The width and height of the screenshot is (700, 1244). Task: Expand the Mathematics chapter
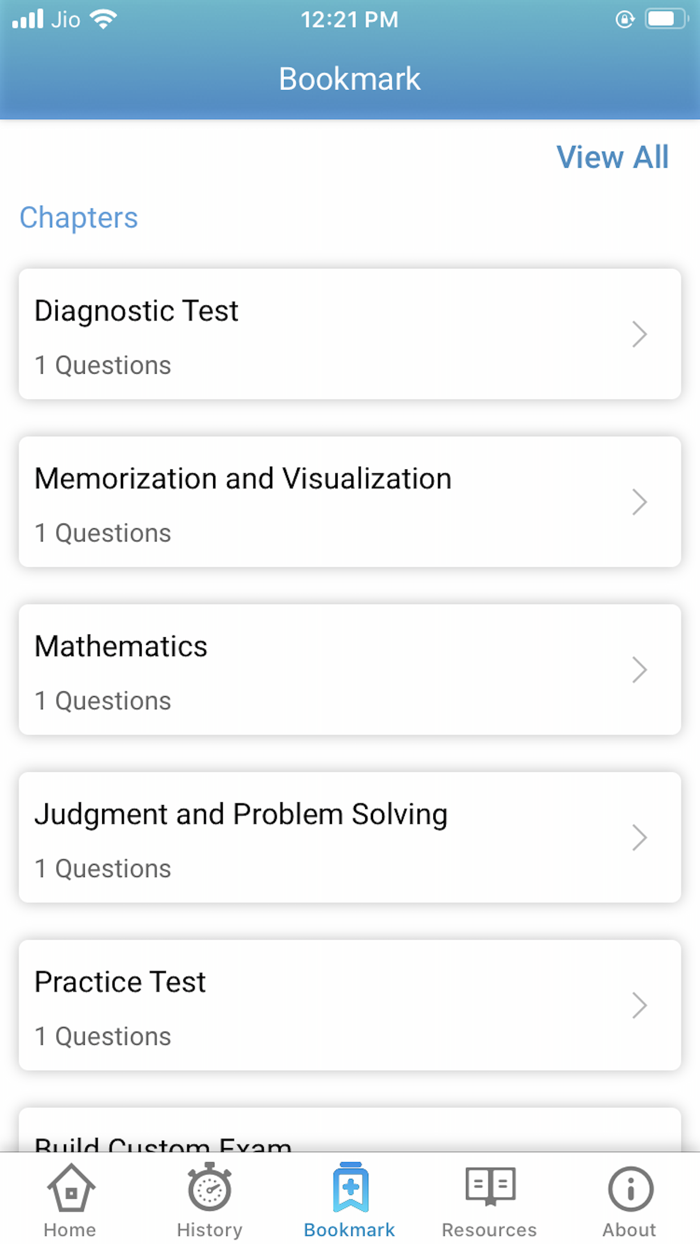350,670
